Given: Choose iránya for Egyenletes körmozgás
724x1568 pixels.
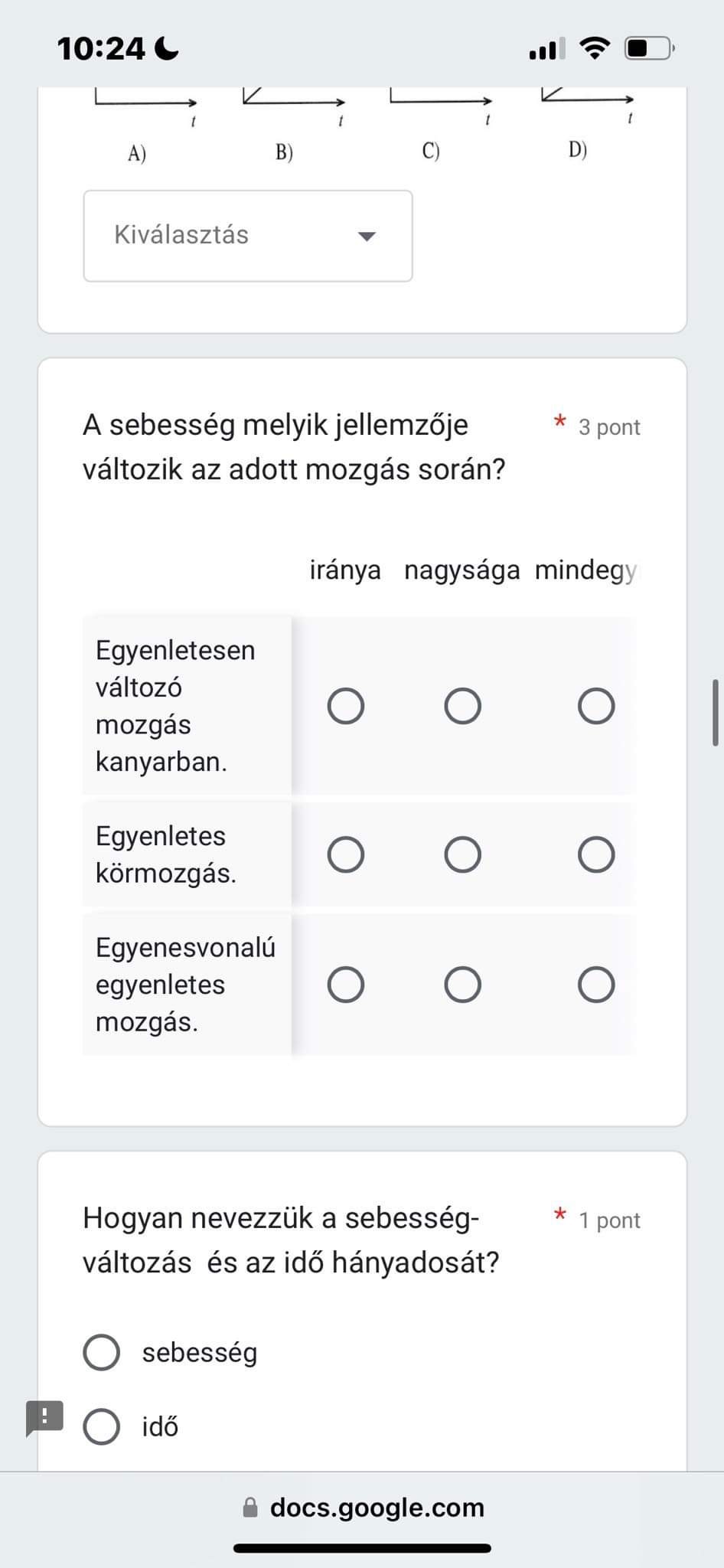Looking at the screenshot, I should (346, 854).
